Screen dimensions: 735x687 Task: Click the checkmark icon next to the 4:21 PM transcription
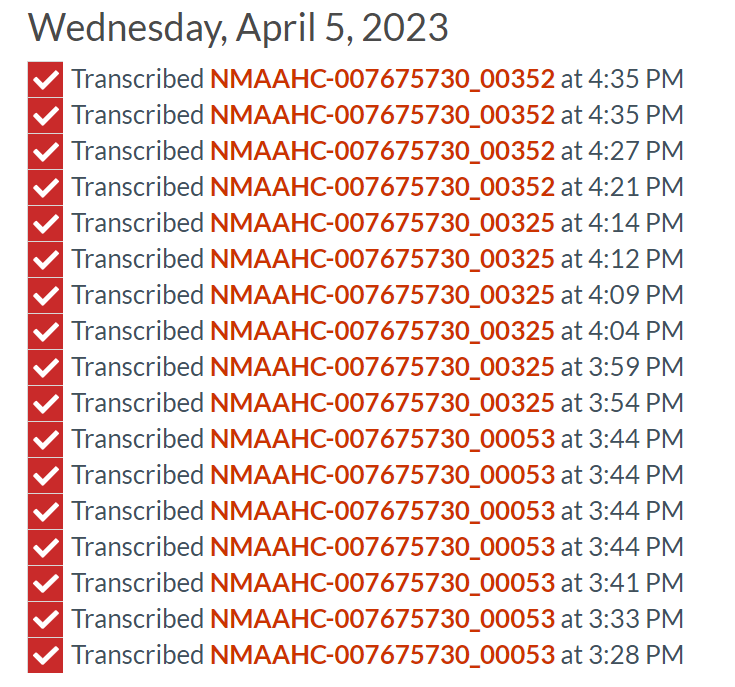point(45,187)
